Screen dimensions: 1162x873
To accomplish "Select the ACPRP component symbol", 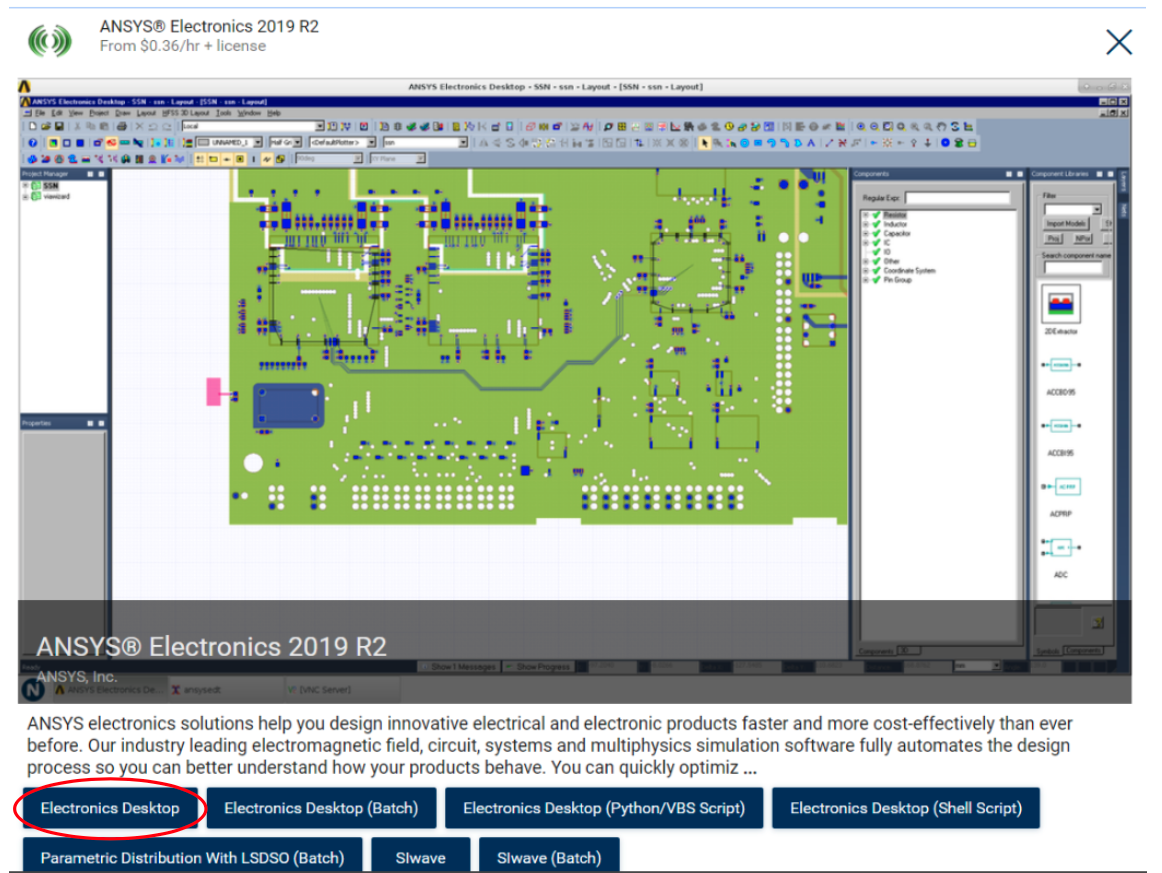I will (1060, 487).
